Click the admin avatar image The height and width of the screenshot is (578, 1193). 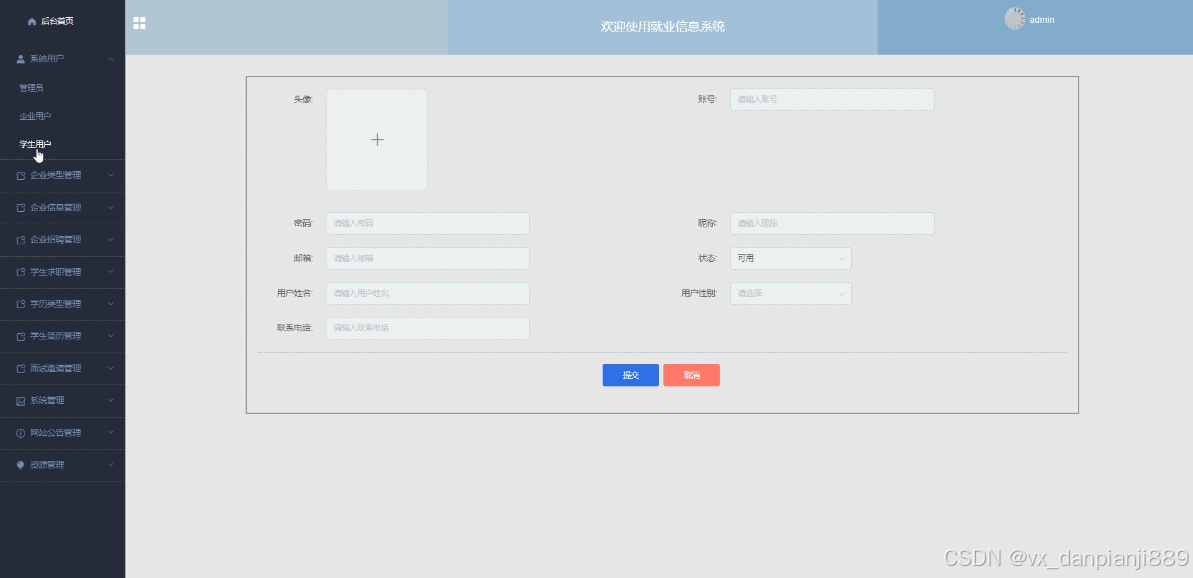coord(1015,18)
